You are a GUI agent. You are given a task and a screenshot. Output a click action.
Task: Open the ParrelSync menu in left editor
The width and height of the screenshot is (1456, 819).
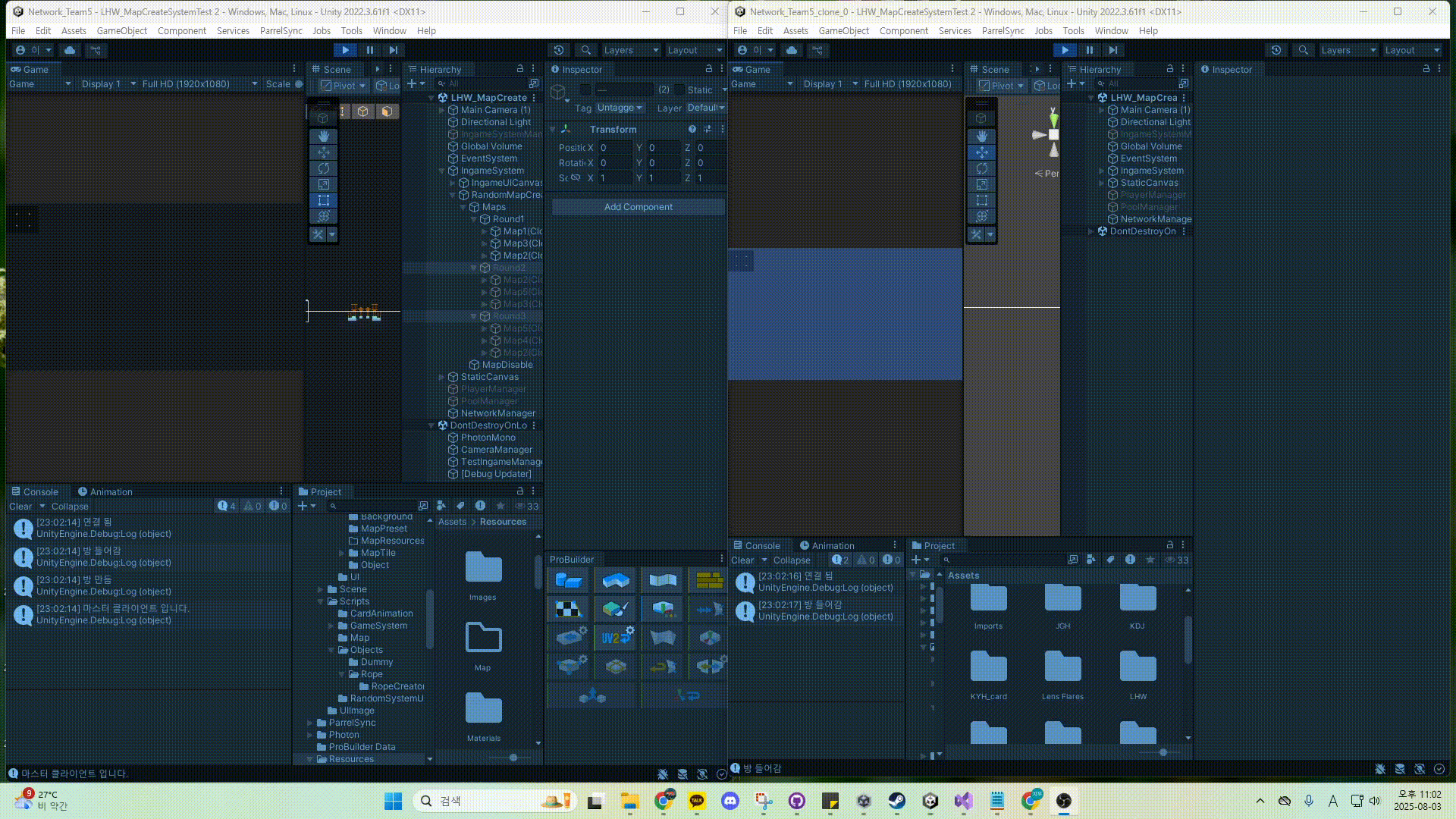(281, 31)
